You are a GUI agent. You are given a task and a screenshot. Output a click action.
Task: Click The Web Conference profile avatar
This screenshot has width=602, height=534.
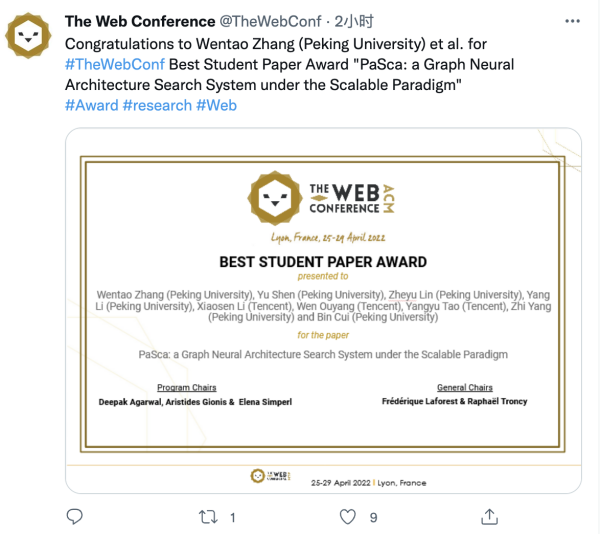pyautogui.click(x=29, y=37)
